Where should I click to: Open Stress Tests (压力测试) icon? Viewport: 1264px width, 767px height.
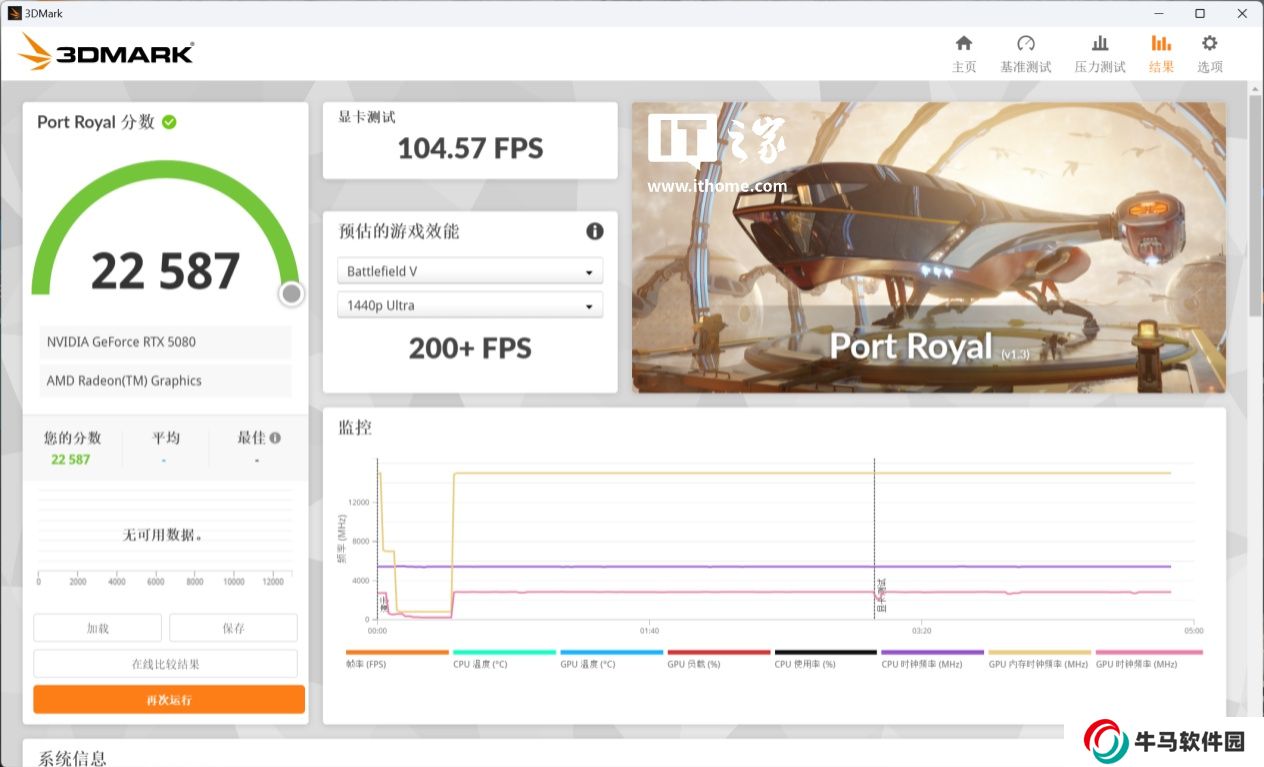(x=1099, y=44)
